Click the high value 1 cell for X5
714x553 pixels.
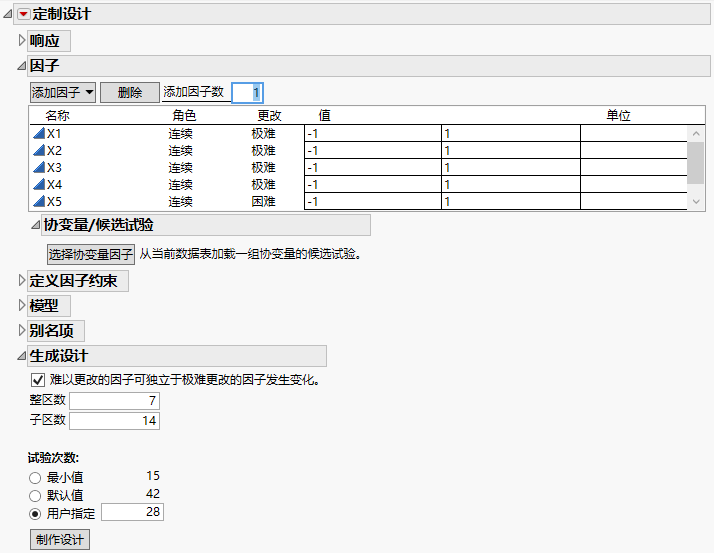coord(511,201)
